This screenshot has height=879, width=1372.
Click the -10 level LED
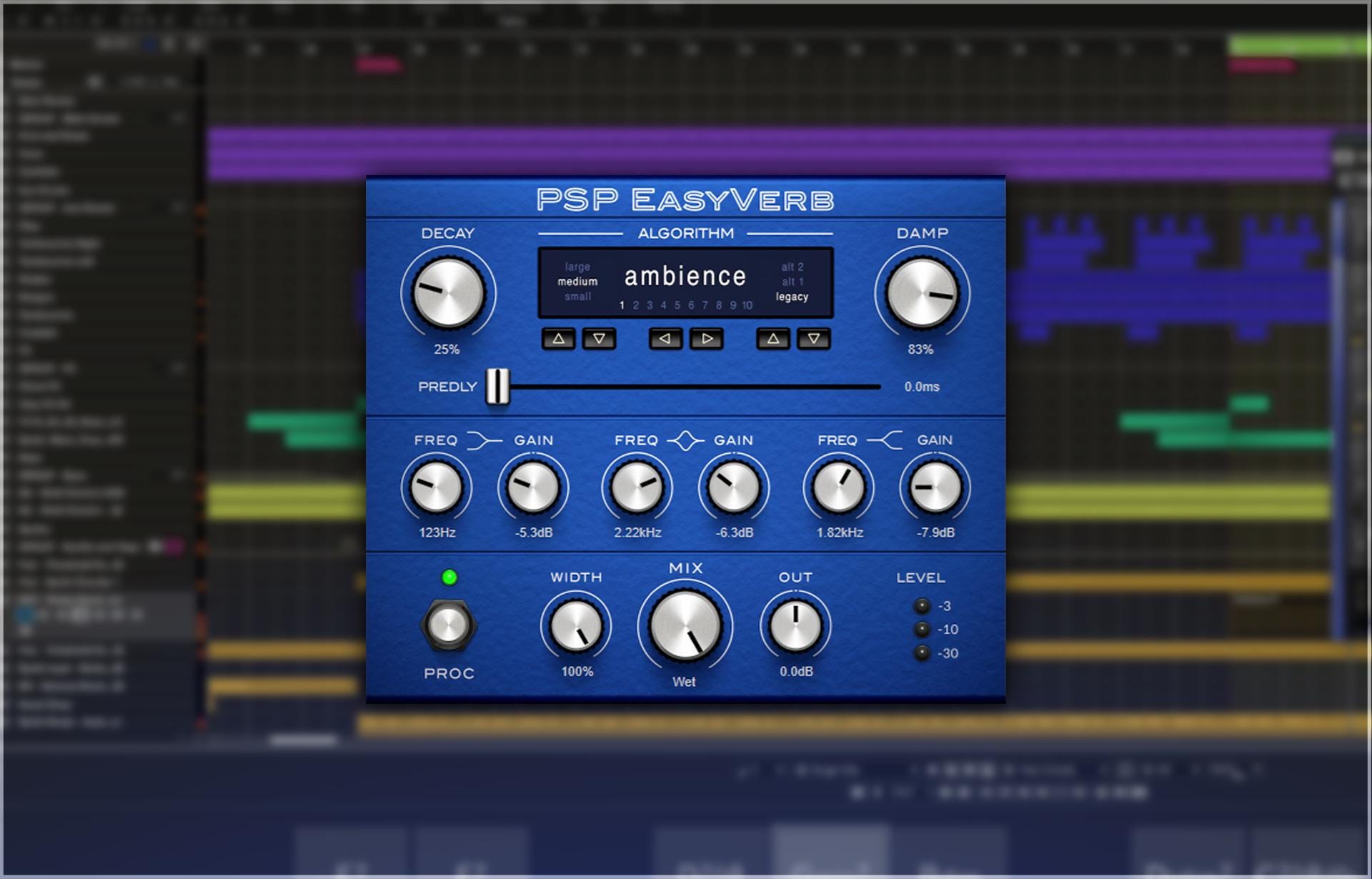click(x=923, y=630)
